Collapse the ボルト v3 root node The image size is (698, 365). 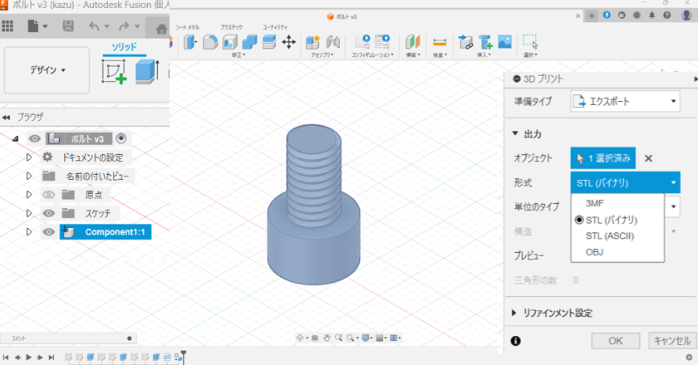[16, 139]
